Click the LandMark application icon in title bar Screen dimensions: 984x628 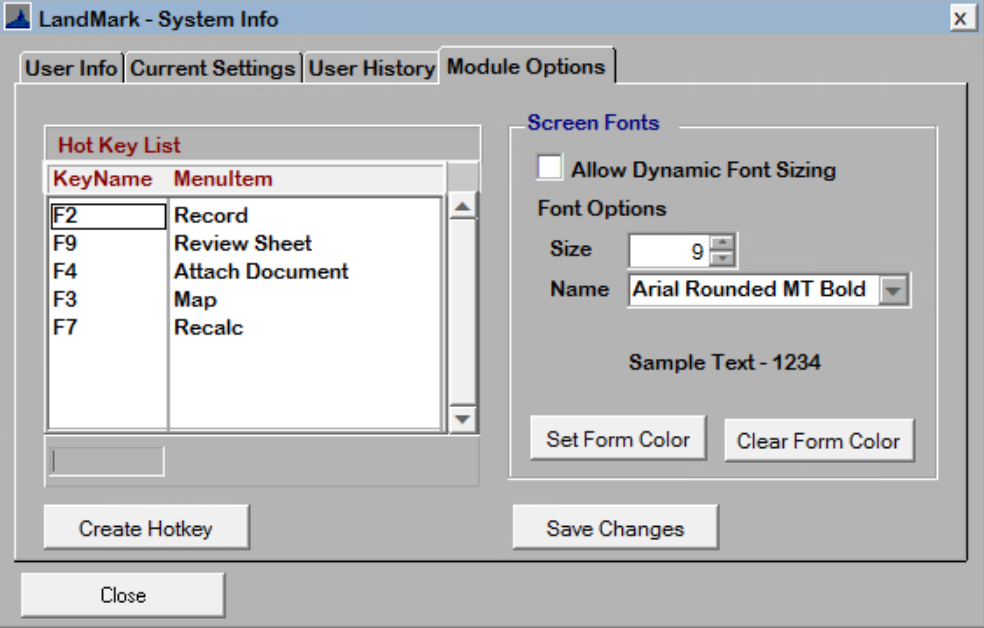point(20,17)
